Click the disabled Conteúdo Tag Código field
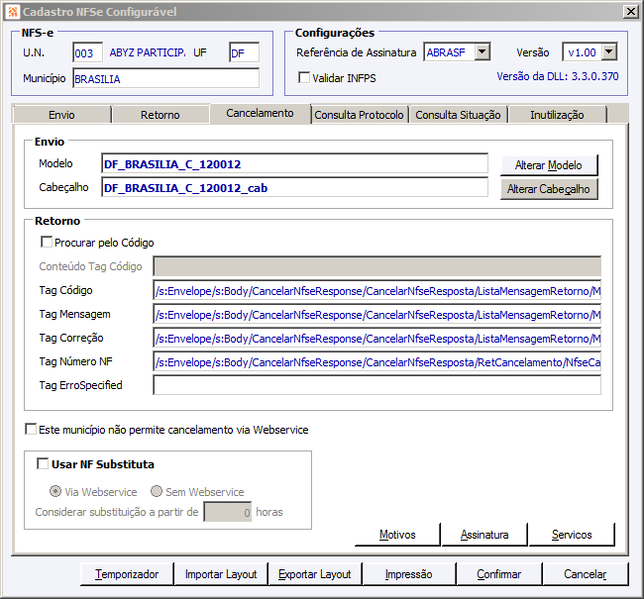Viewport: 644px width, 599px height. tap(377, 266)
